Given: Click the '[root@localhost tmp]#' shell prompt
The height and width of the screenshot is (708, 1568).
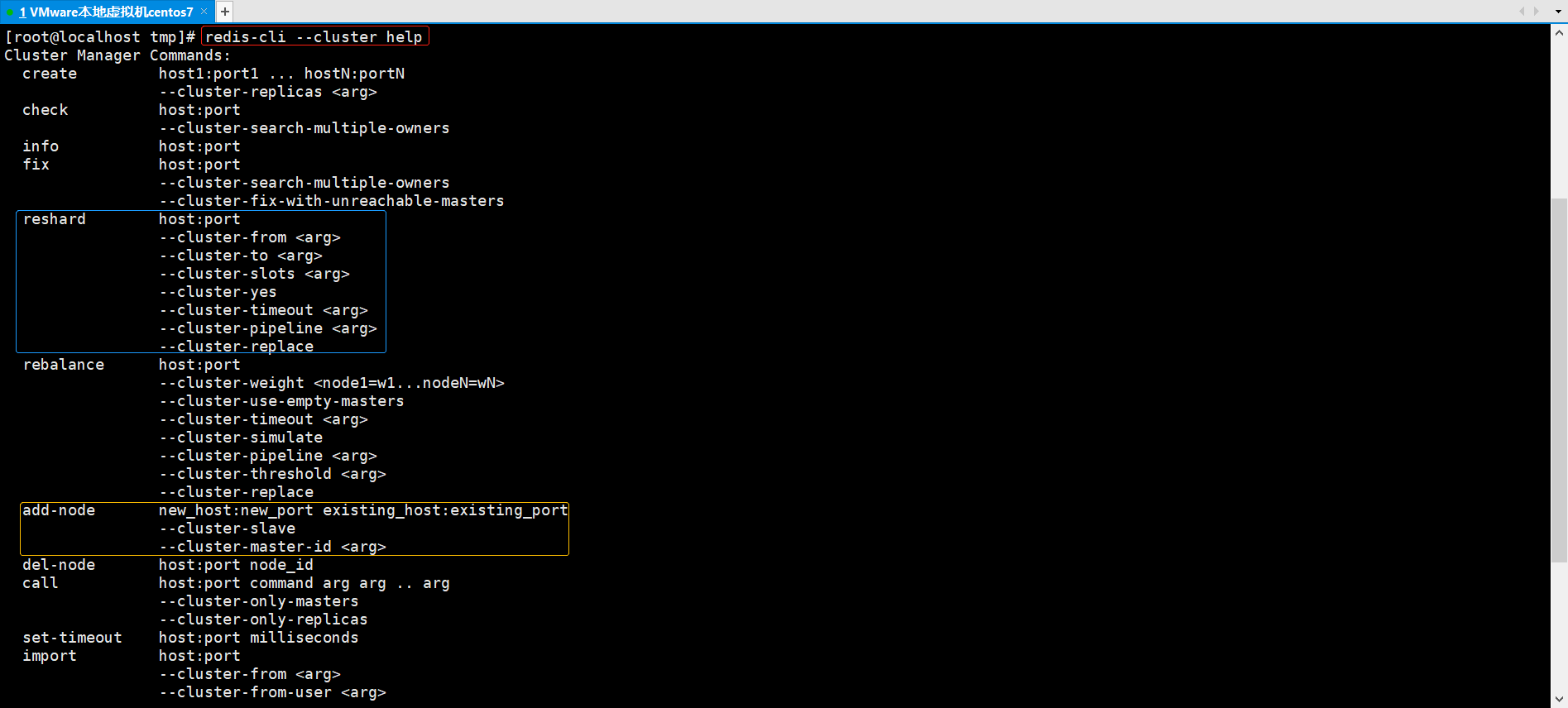Looking at the screenshot, I should tap(100, 37).
